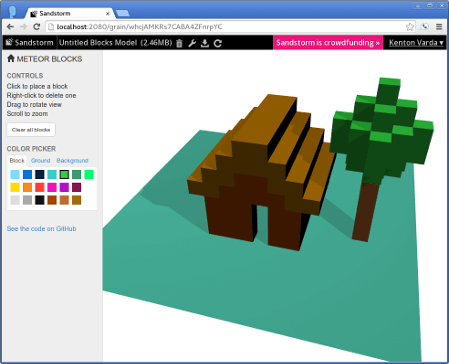Open the Kenton Varda account dropdown
Image resolution: width=449 pixels, height=364 pixels.
coord(416,43)
